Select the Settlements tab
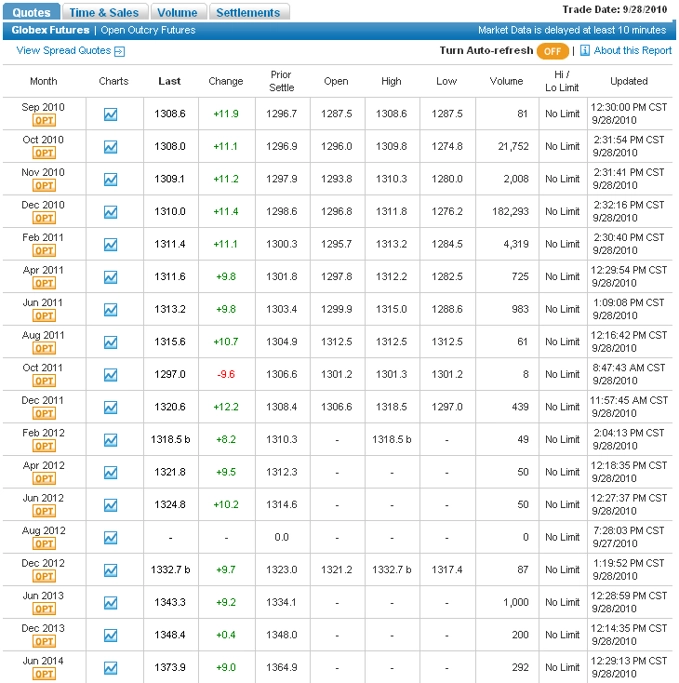This screenshot has height=683, width=679. 249,13
